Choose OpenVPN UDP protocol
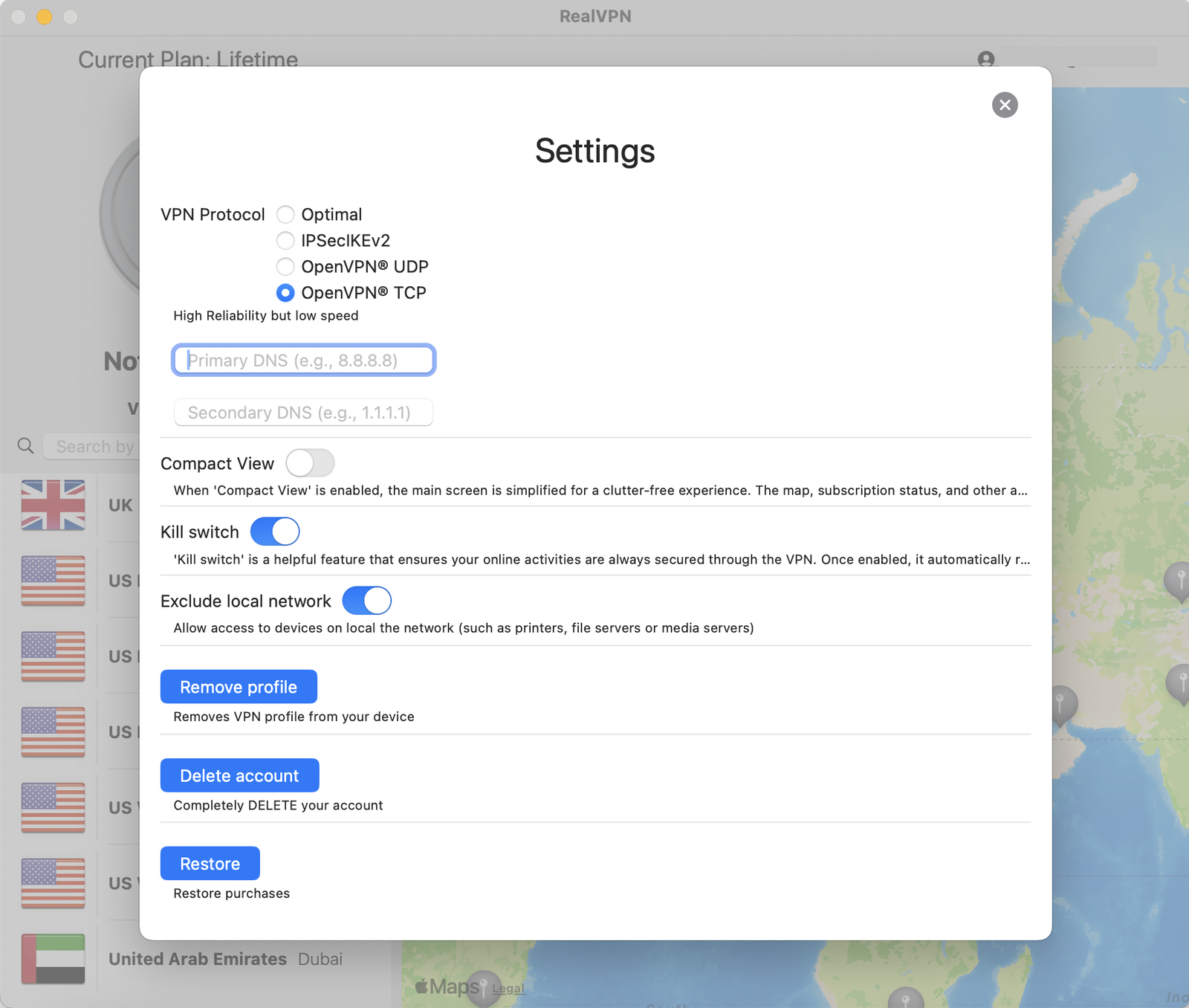1189x1008 pixels. point(285,266)
